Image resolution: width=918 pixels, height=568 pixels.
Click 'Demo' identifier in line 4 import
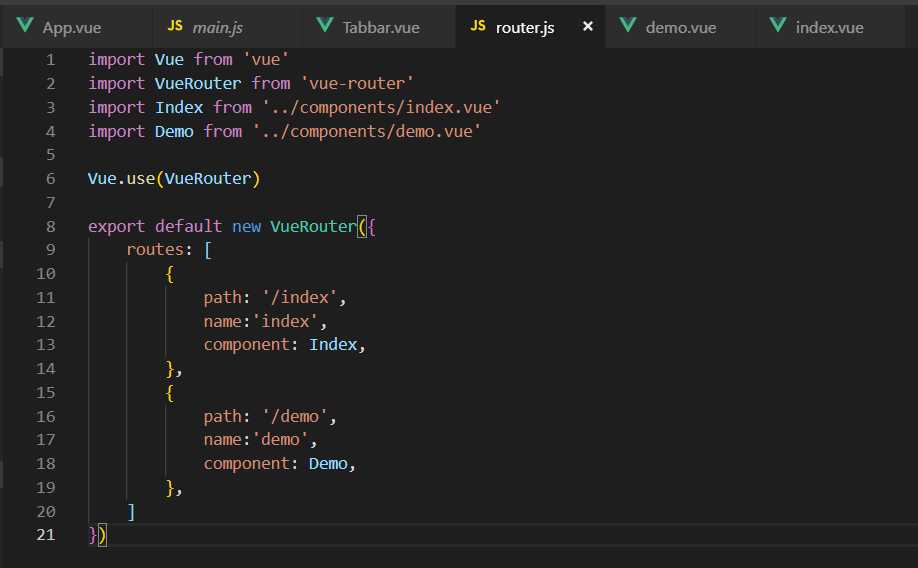(x=174, y=132)
